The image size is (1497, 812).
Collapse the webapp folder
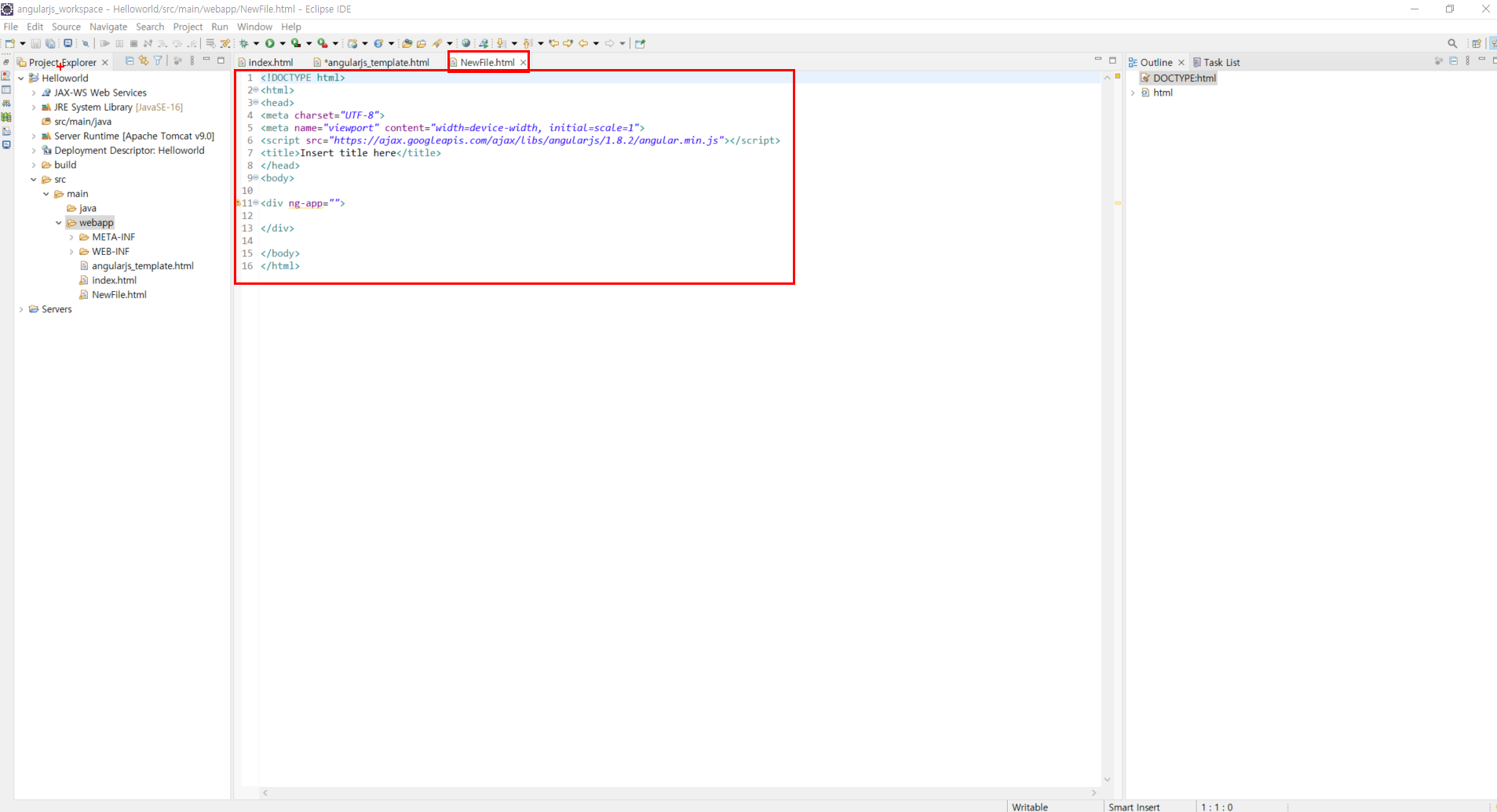(x=59, y=223)
